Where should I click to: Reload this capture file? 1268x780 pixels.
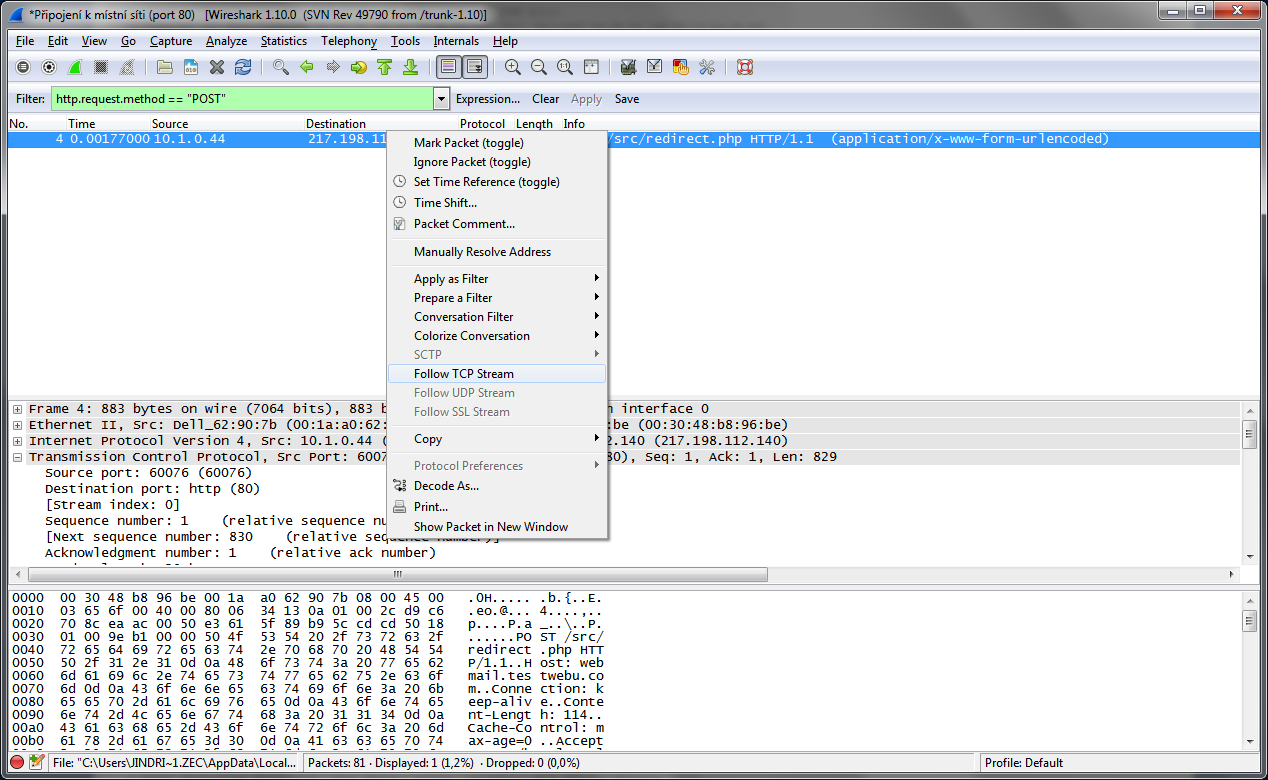click(x=243, y=67)
